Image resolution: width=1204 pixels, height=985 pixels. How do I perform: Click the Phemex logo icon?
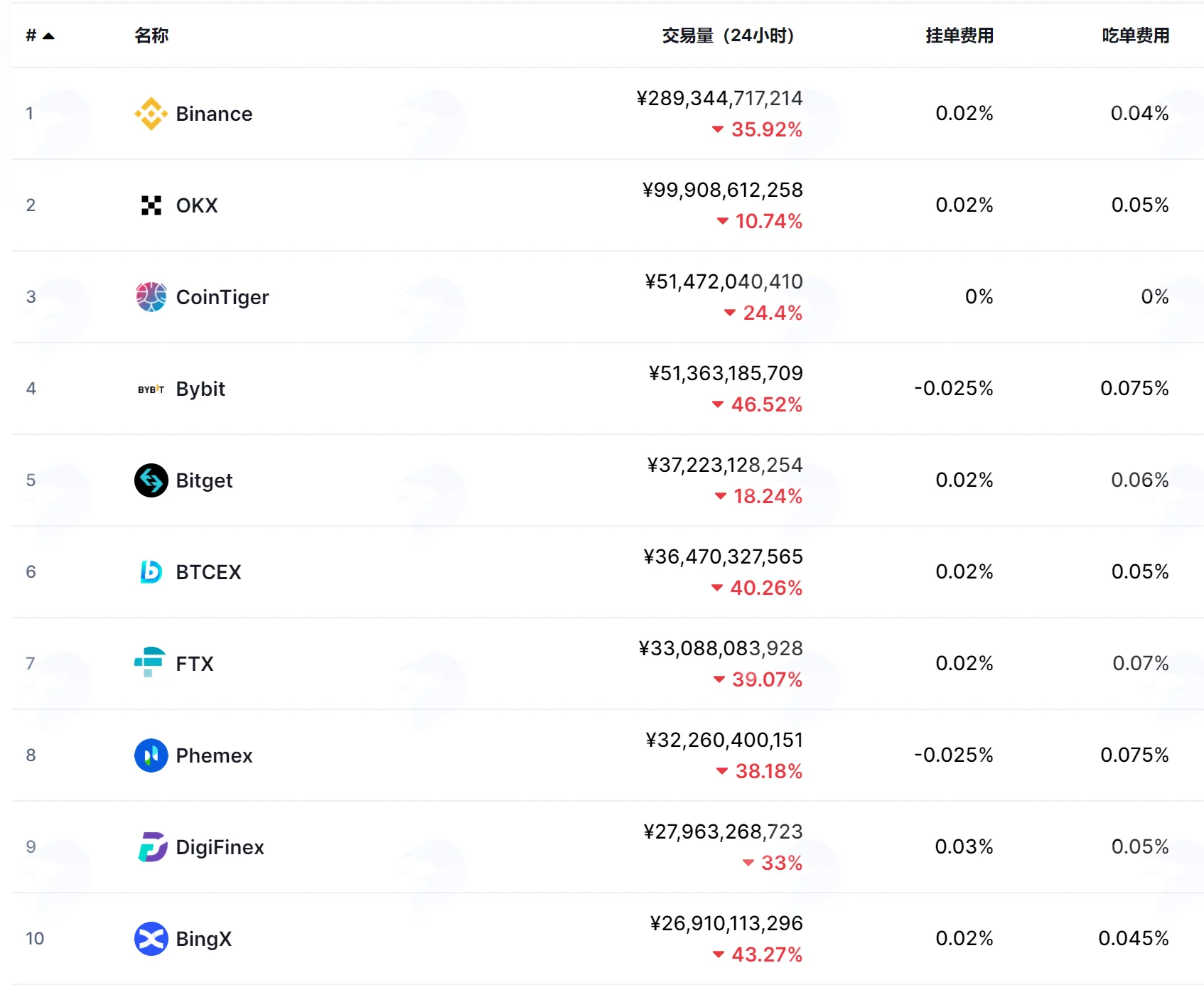point(151,755)
